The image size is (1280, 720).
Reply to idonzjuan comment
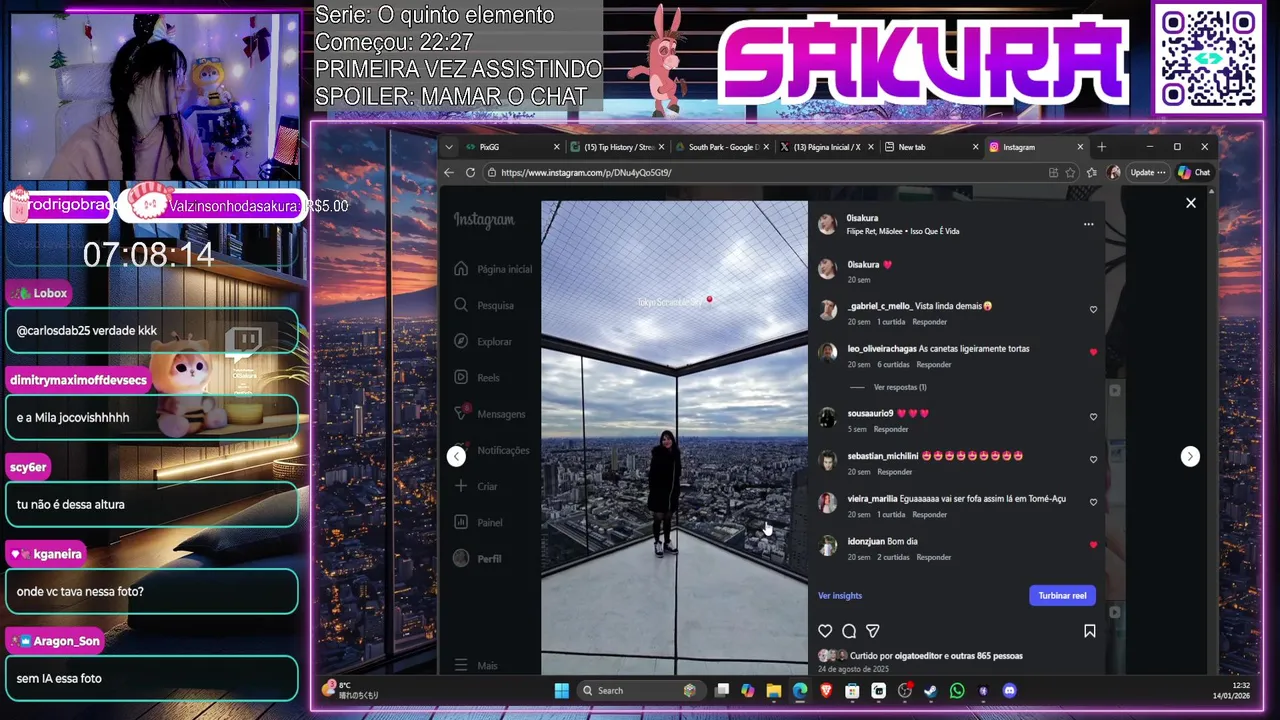tap(934, 557)
